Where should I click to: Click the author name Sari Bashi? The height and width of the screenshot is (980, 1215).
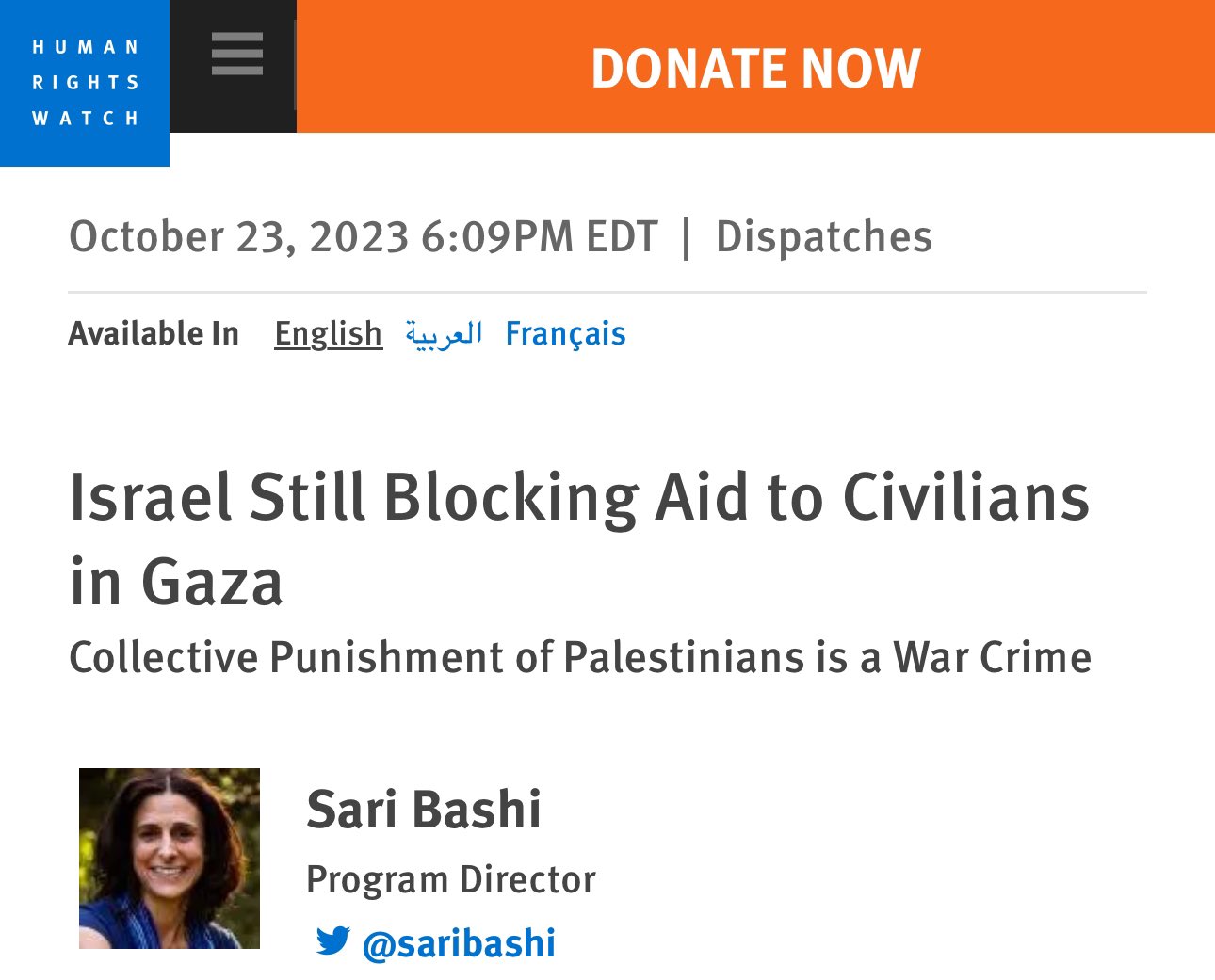tap(424, 810)
